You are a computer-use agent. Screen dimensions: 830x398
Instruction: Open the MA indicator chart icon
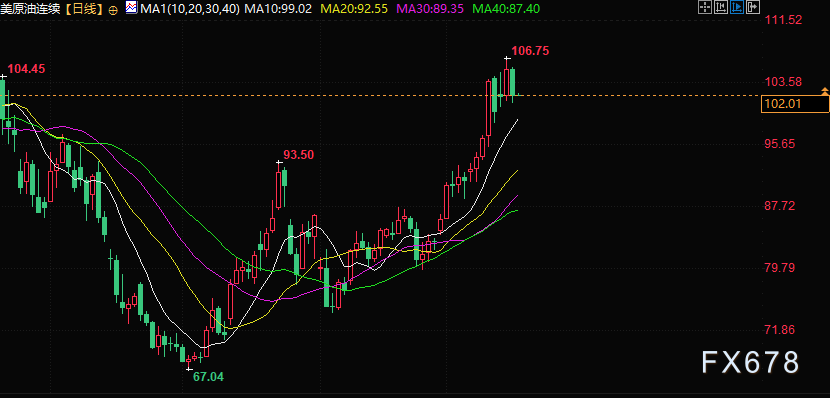click(131, 7)
